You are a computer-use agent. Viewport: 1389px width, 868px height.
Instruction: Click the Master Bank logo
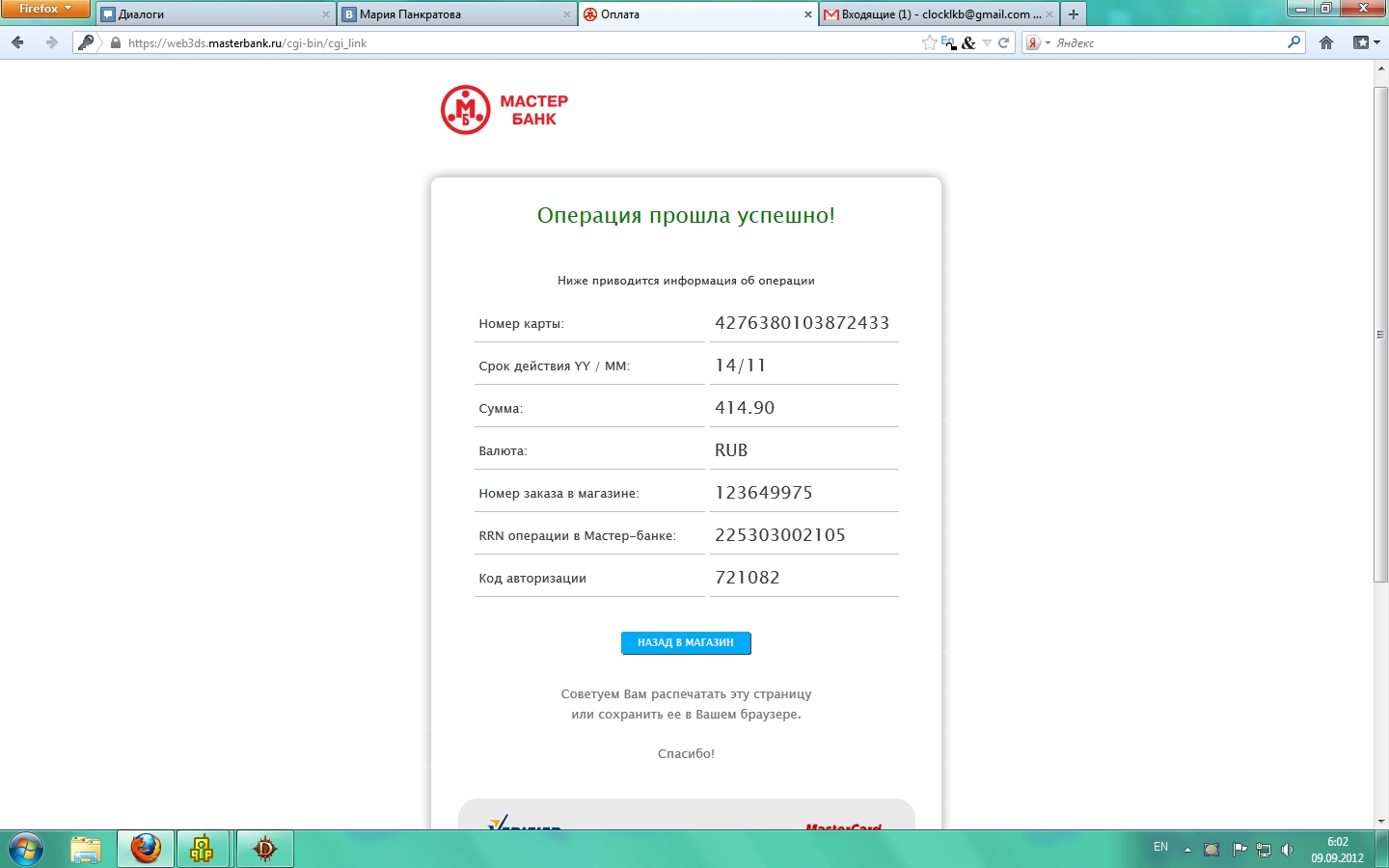(x=504, y=110)
